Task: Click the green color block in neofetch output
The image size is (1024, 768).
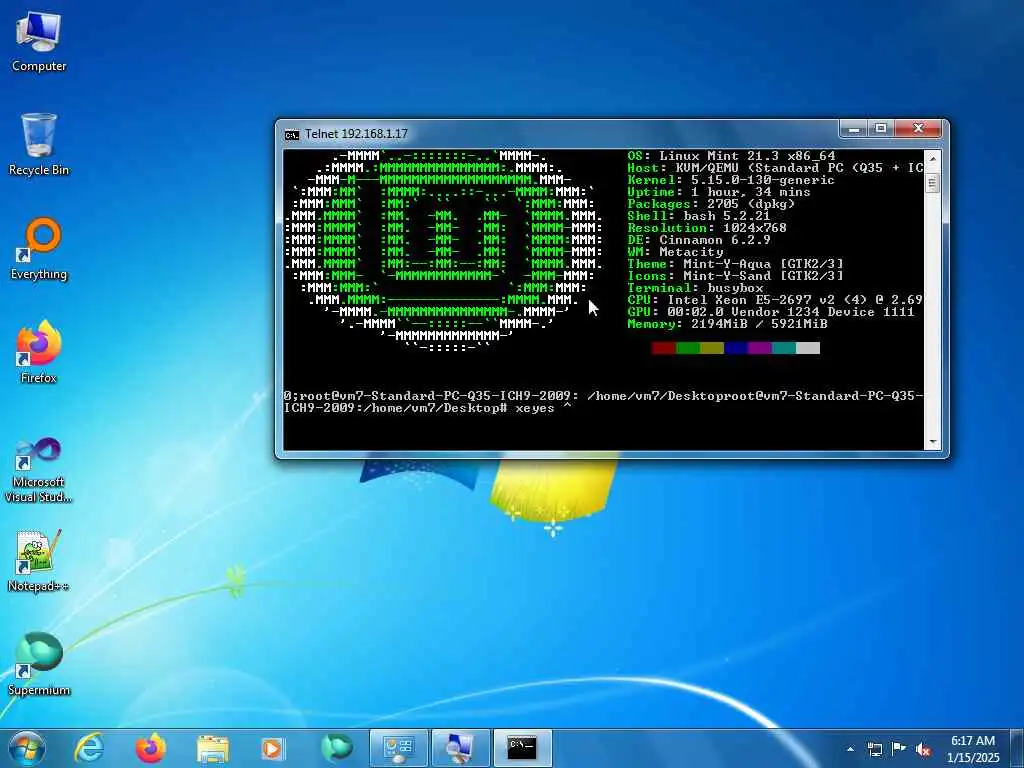Action: tap(688, 348)
